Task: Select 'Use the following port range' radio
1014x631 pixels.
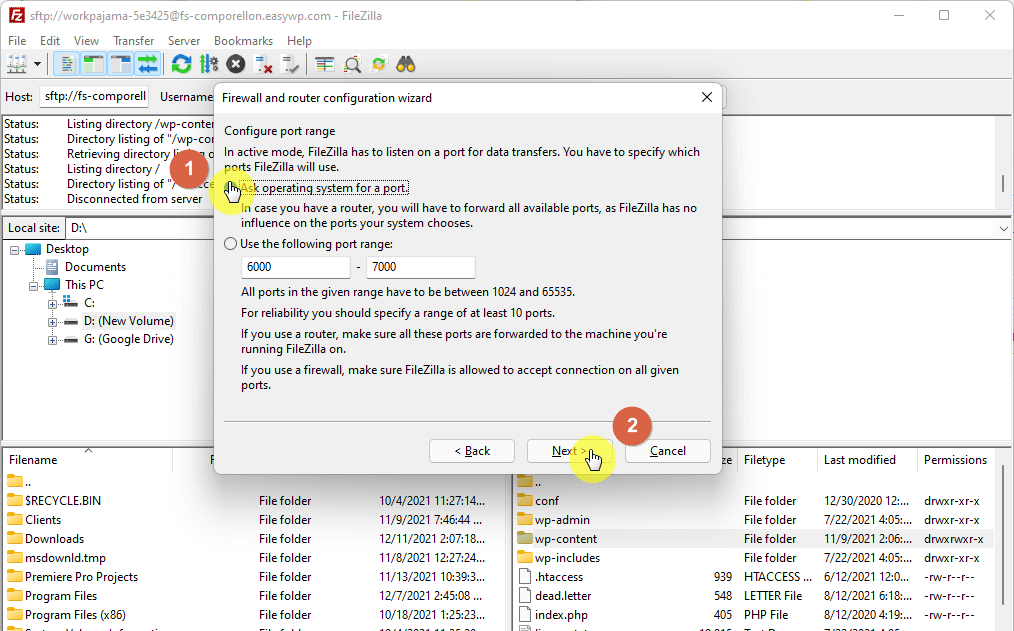Action: point(230,244)
